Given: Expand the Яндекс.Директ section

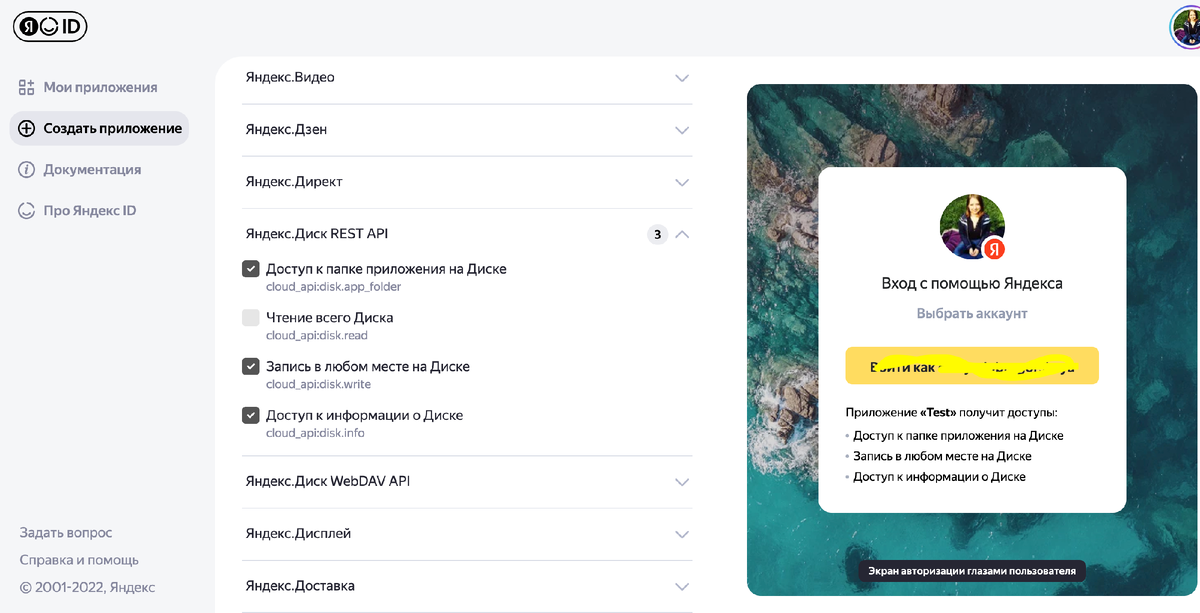Looking at the screenshot, I should point(467,182).
